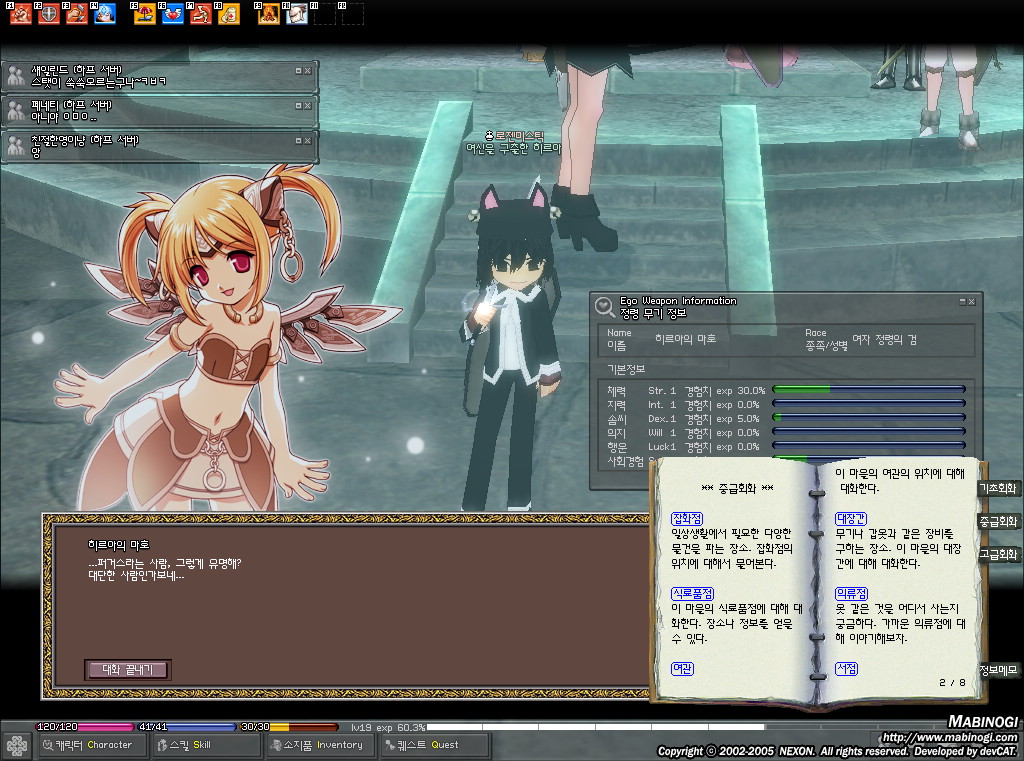Click the ** 중급회화 ** page heading
The image size is (1024, 761).
[737, 489]
